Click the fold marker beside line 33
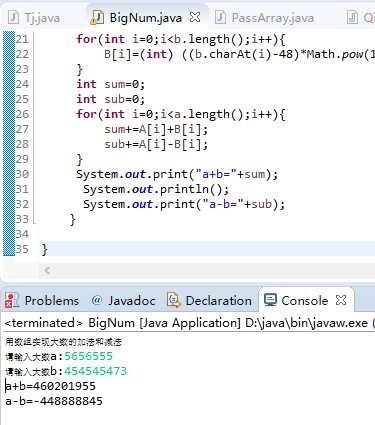 [x=34, y=219]
